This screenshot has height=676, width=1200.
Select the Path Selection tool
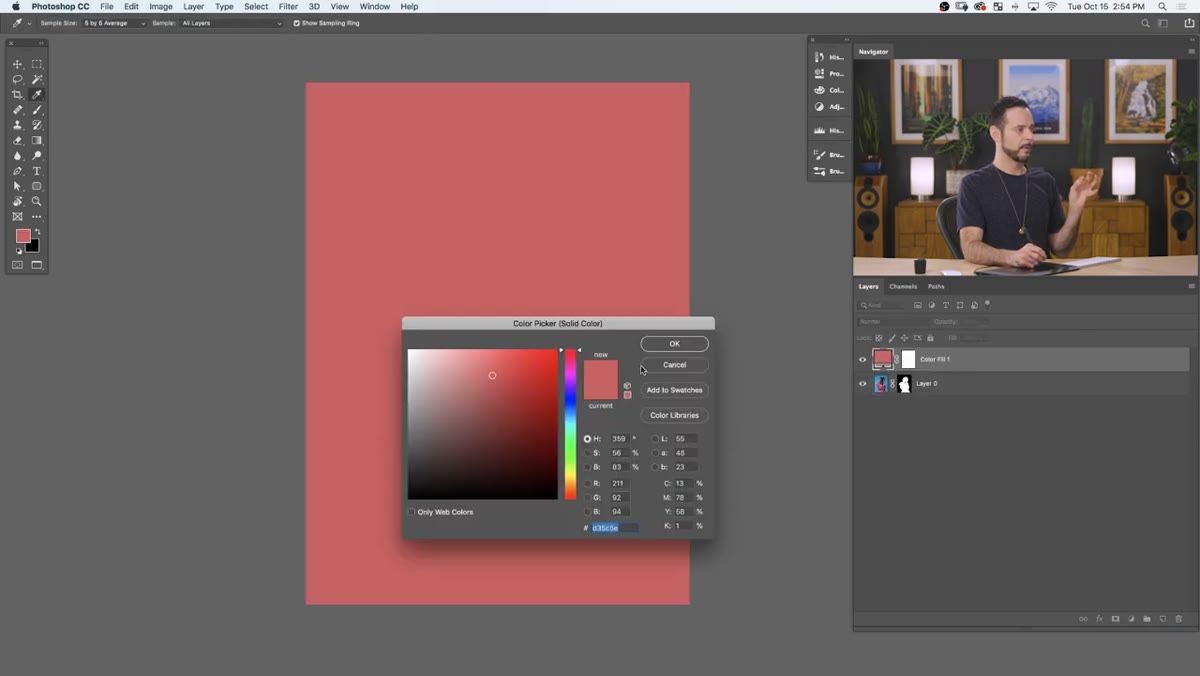click(x=17, y=186)
